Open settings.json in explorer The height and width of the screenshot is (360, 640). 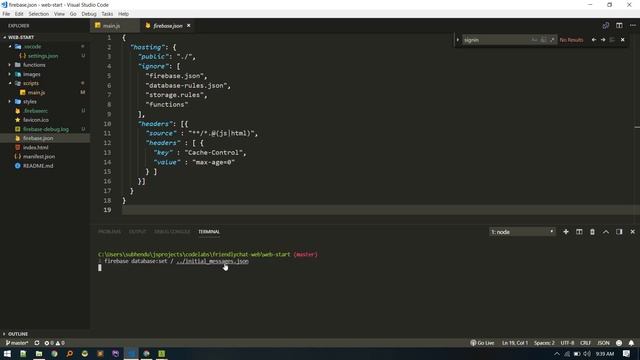[x=42, y=56]
